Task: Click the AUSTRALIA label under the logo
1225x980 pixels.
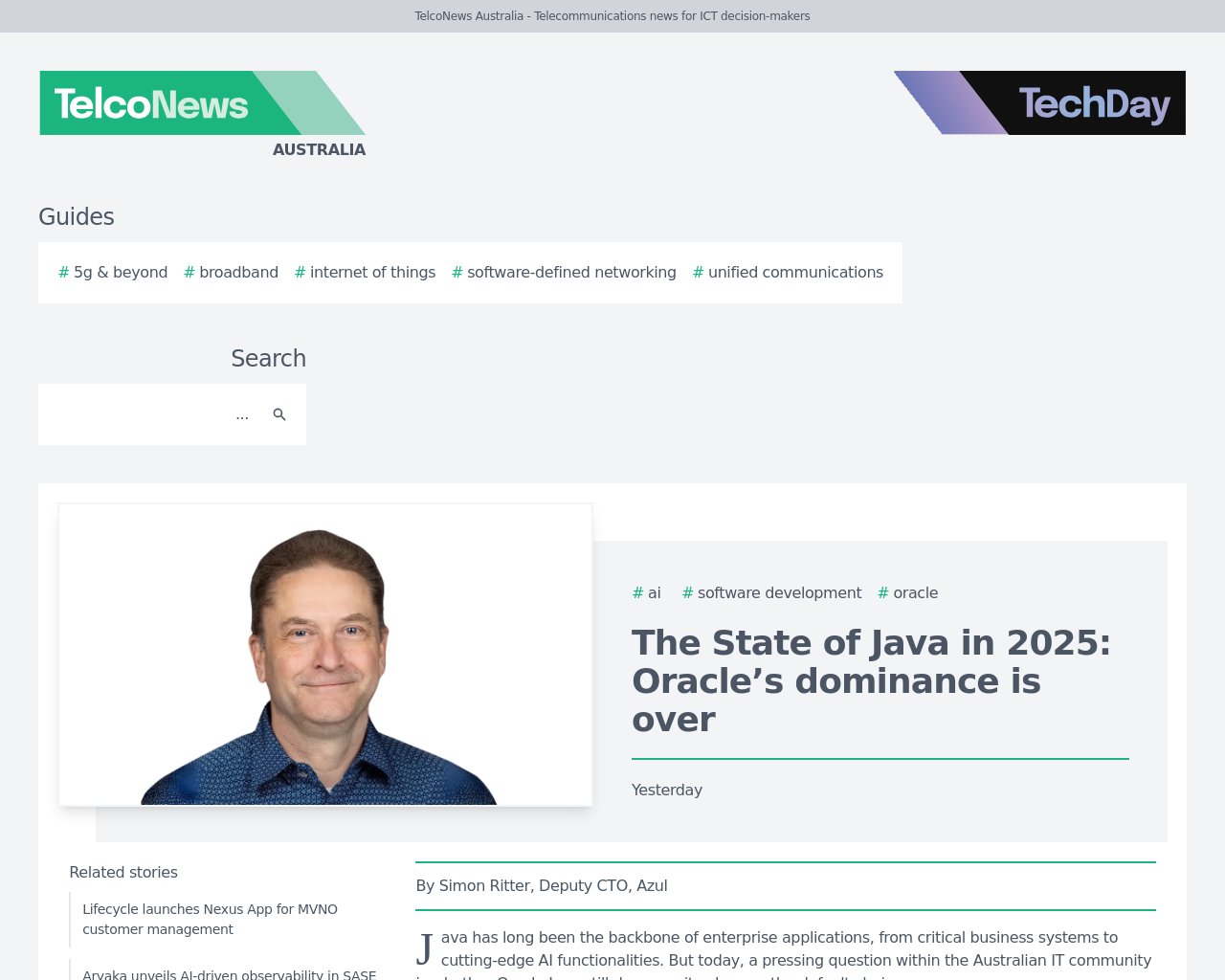Action: [319, 149]
